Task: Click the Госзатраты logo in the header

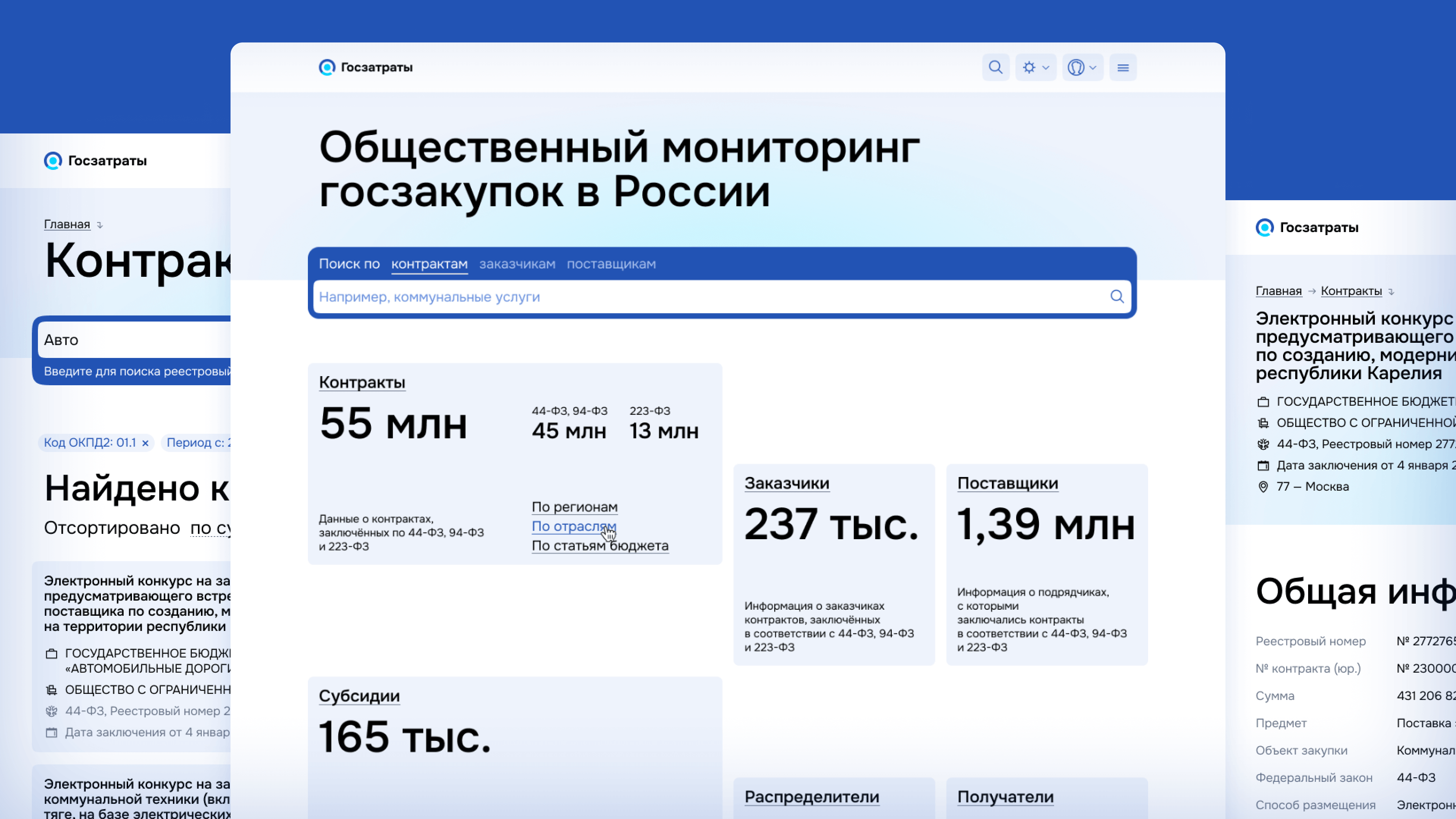Action: click(364, 67)
